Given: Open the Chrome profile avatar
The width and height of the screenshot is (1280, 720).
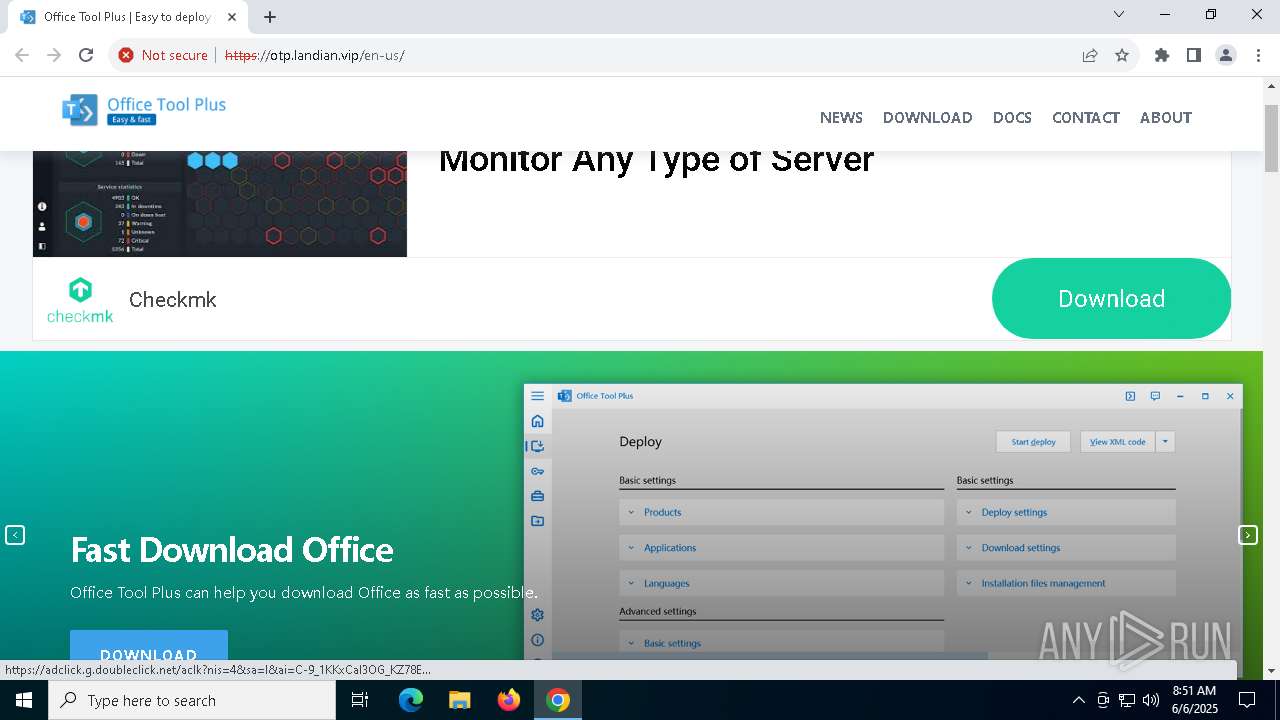Looking at the screenshot, I should pyautogui.click(x=1226, y=55).
